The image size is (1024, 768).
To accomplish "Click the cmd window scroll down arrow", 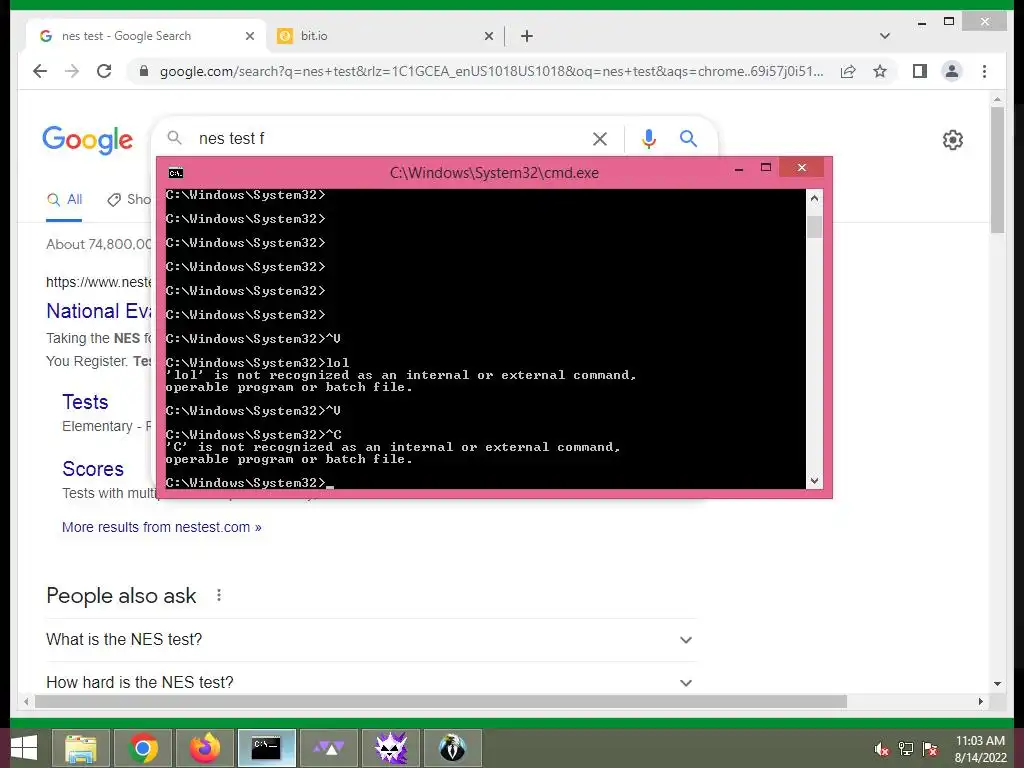I will pos(814,481).
